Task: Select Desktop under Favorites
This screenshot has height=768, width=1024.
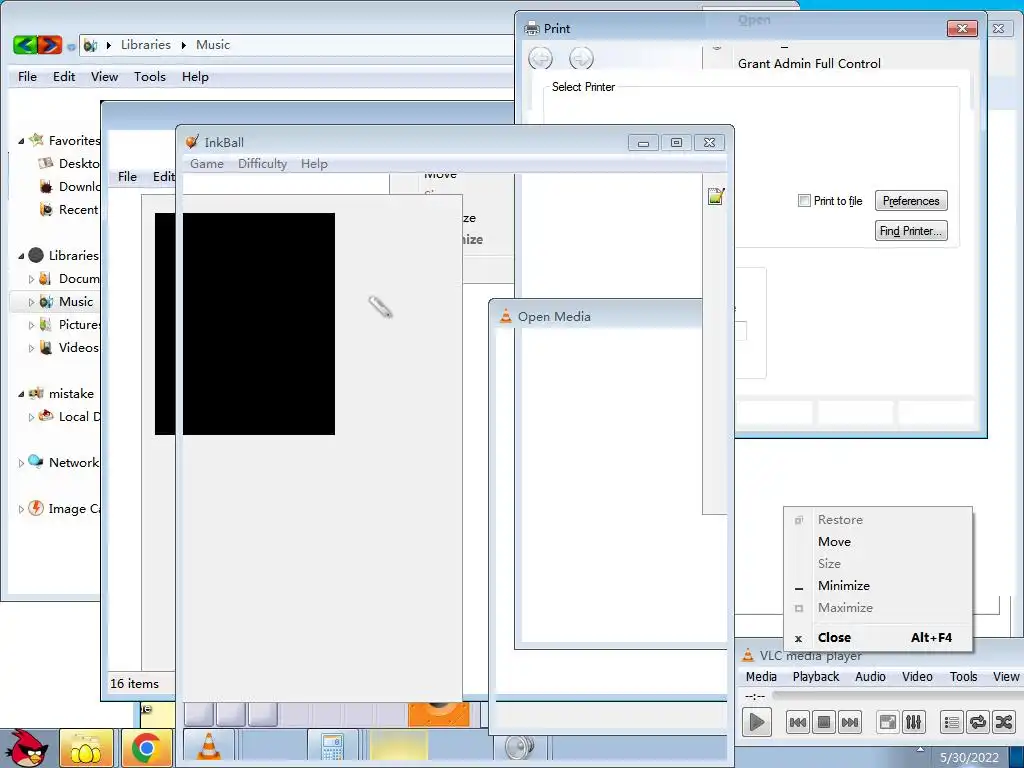Action: [x=69, y=163]
